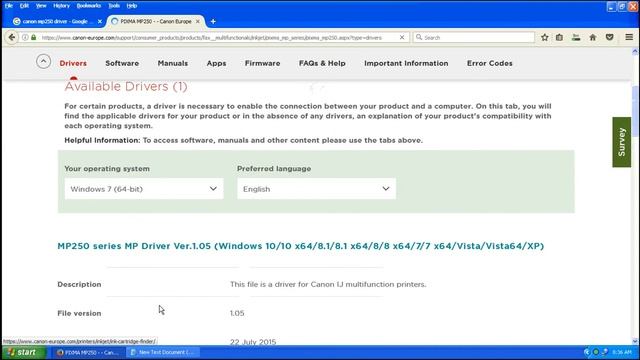Click the secure padlock icon

click(x=34, y=38)
